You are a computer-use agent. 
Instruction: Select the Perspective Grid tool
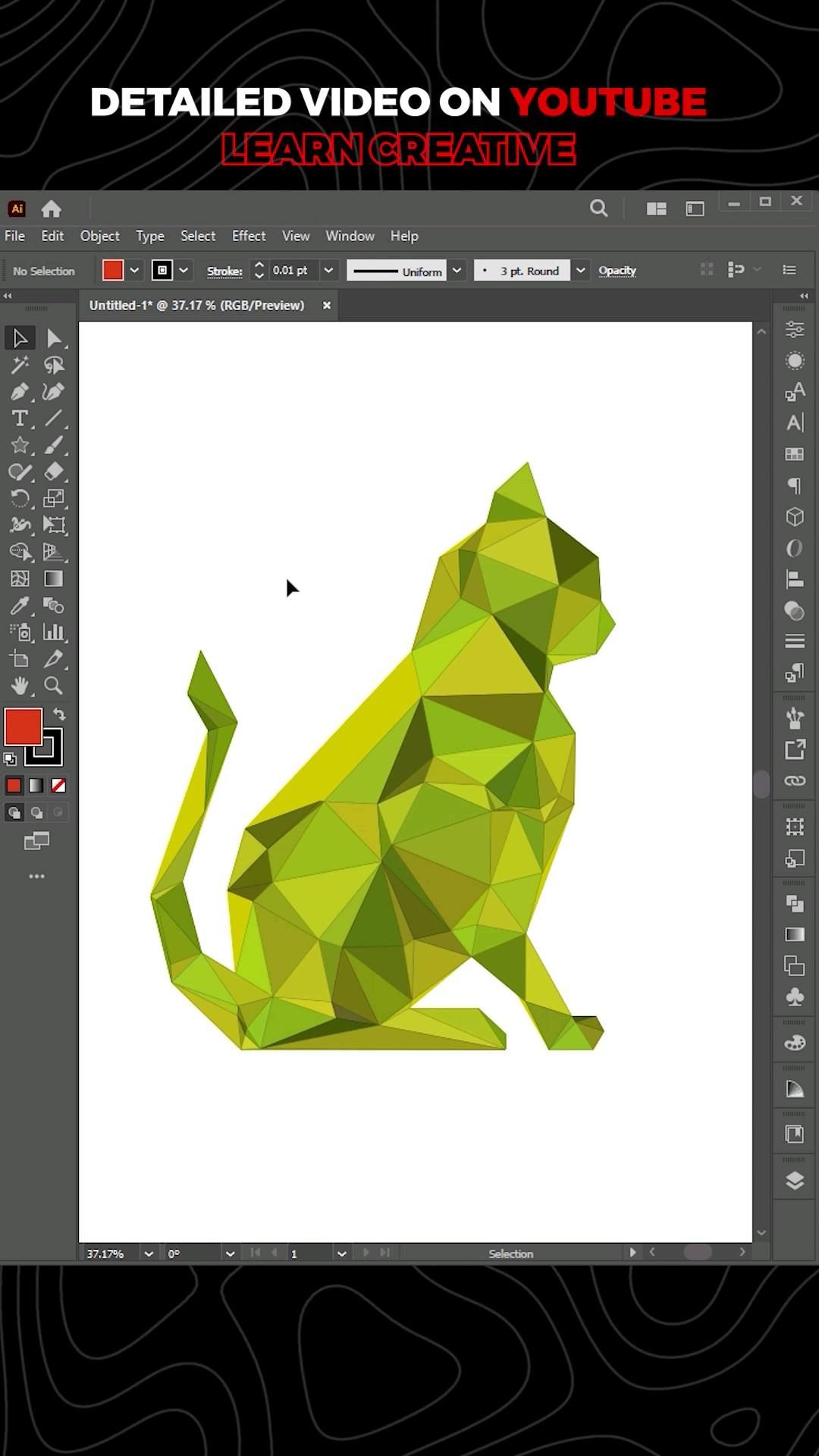pos(54,552)
